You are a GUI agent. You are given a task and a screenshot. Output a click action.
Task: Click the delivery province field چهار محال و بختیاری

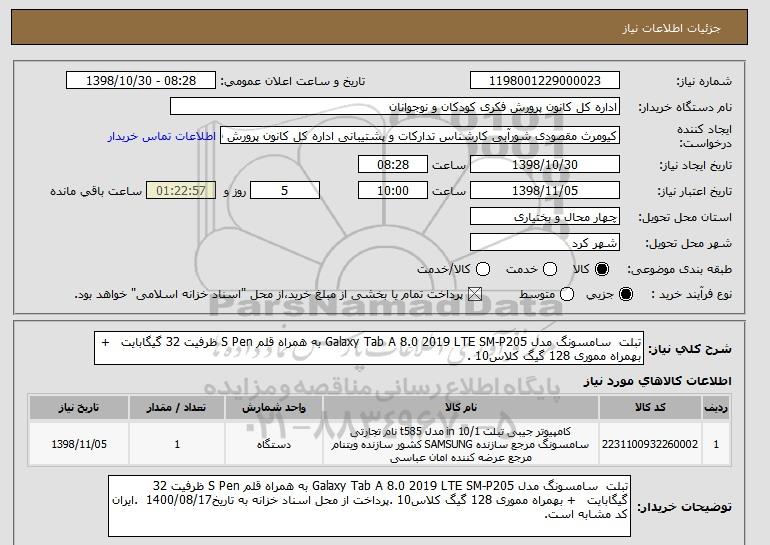click(545, 217)
